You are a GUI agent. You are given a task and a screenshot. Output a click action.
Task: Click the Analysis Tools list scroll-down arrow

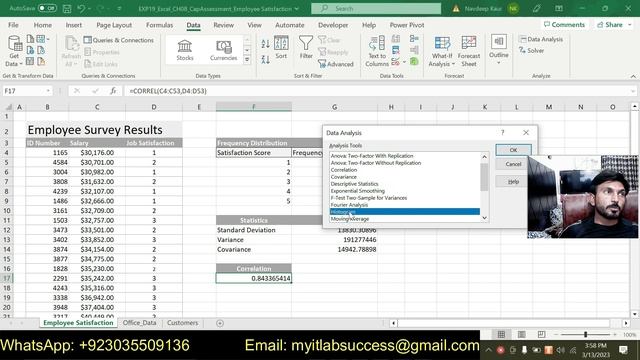pyautogui.click(x=484, y=218)
